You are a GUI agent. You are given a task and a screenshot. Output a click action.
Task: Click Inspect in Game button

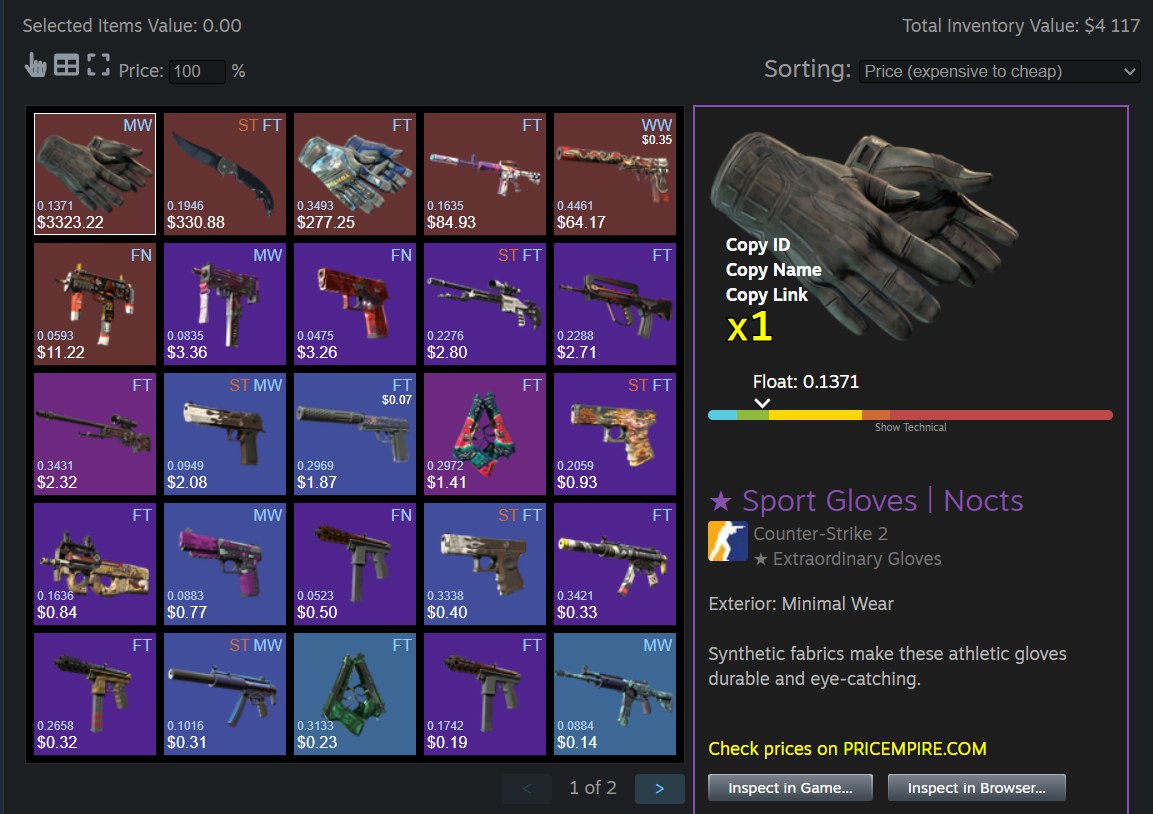pos(790,788)
